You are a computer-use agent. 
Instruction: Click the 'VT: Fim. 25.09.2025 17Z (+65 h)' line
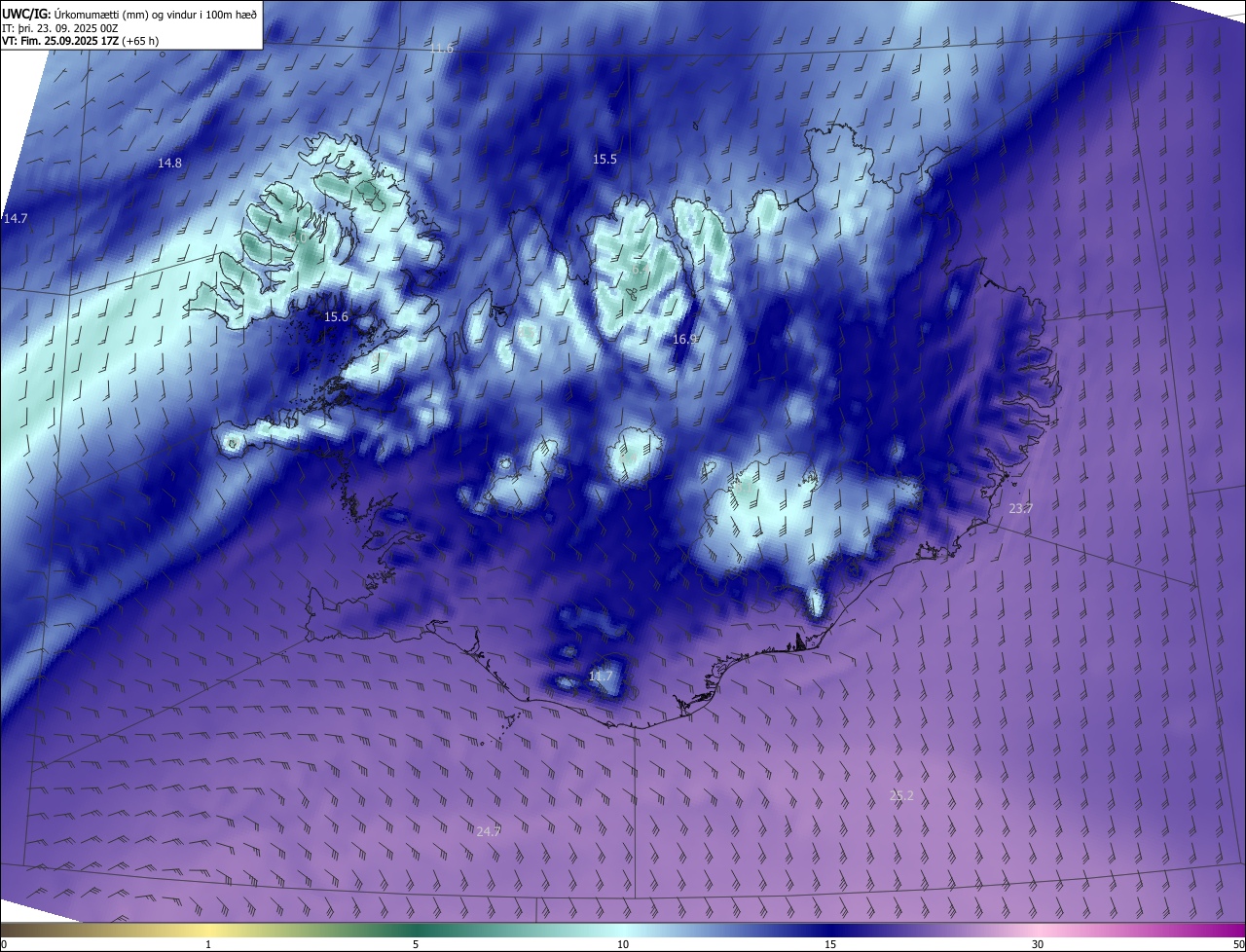[81, 41]
